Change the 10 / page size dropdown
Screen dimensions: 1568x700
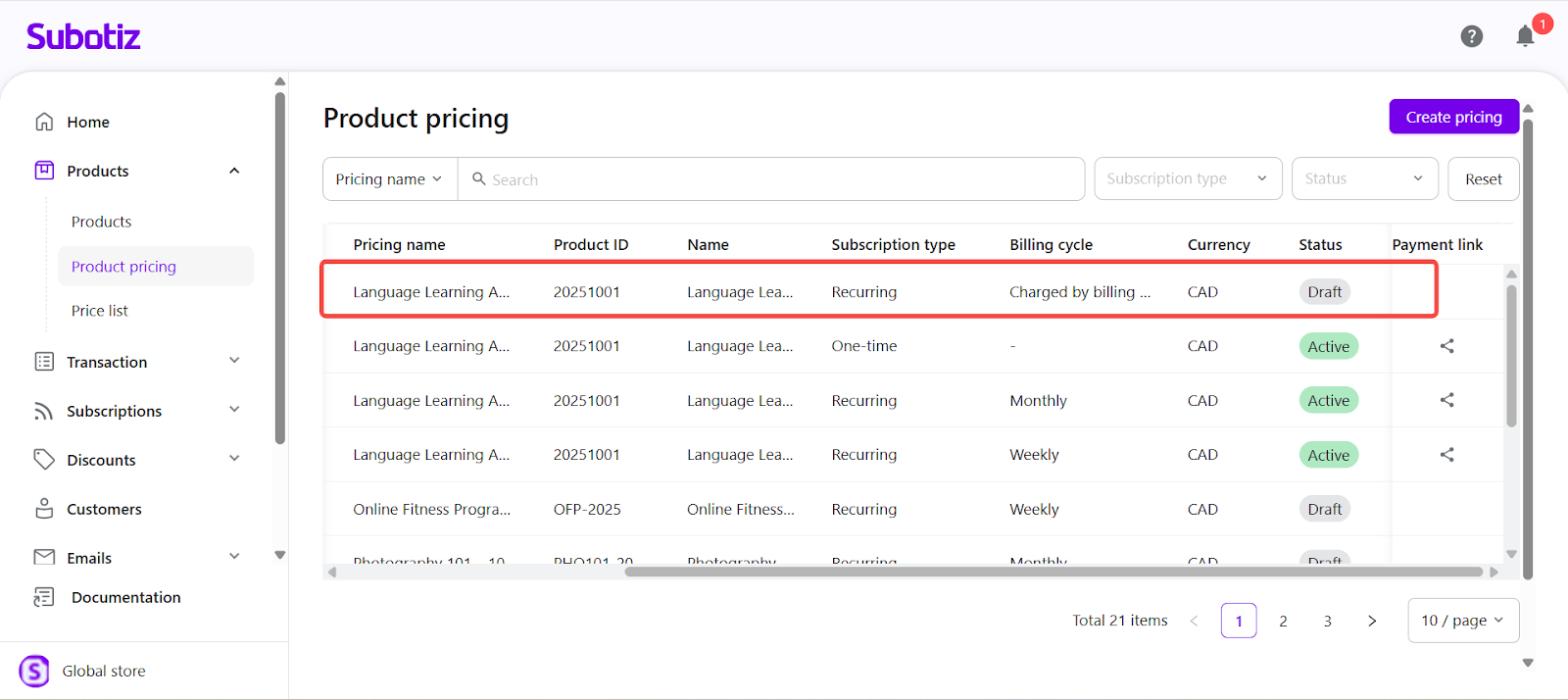(1462, 621)
